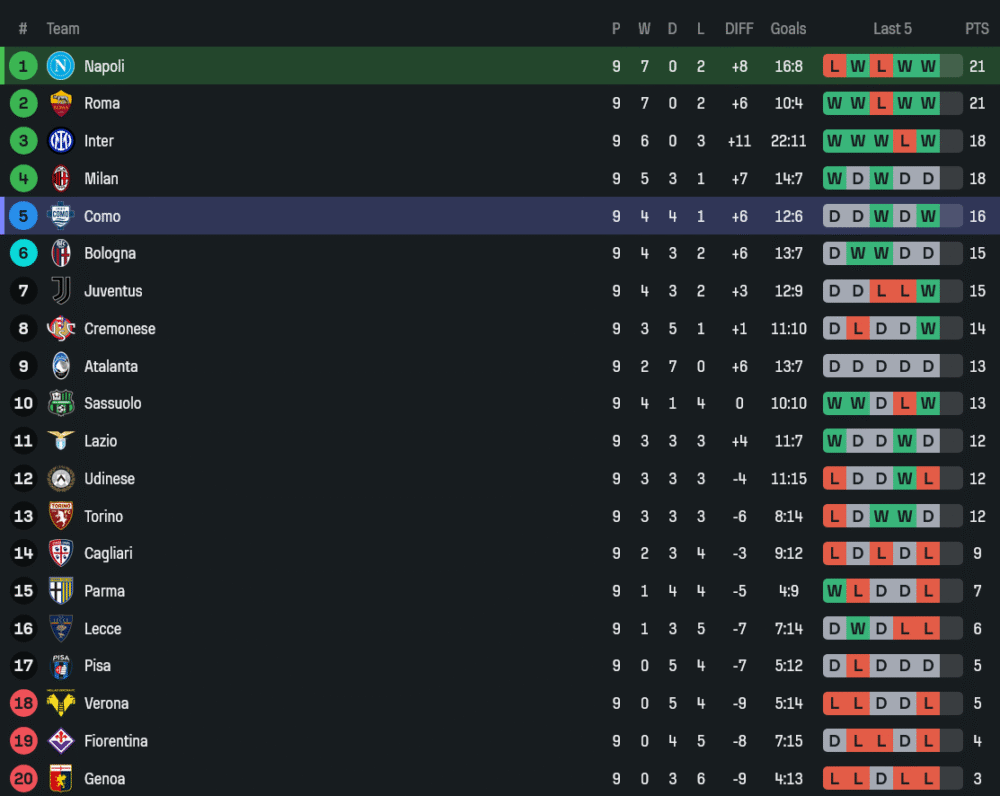
Task: Click the Roma club crest icon
Action: point(61,103)
